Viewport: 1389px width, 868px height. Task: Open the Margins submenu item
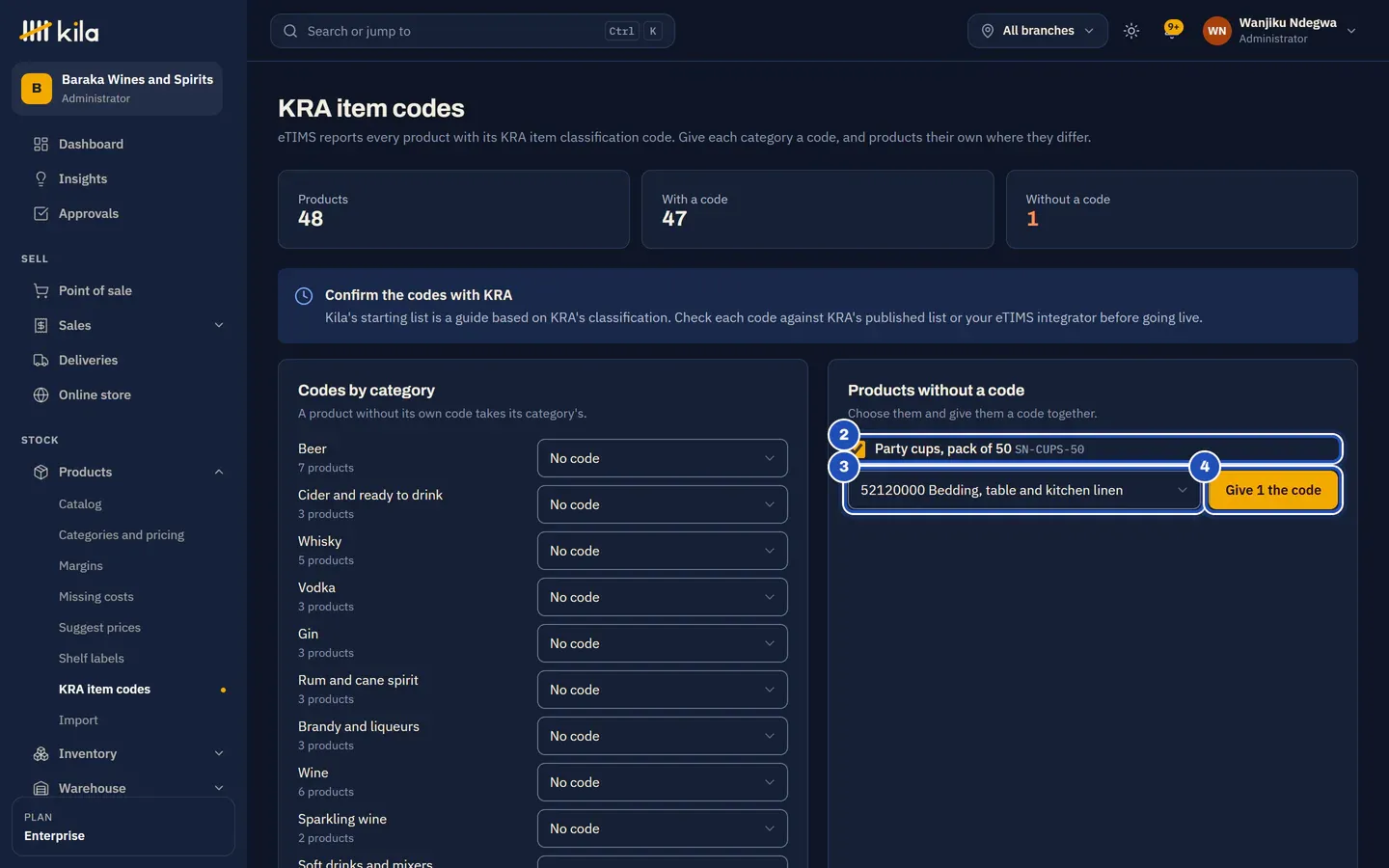(81, 566)
